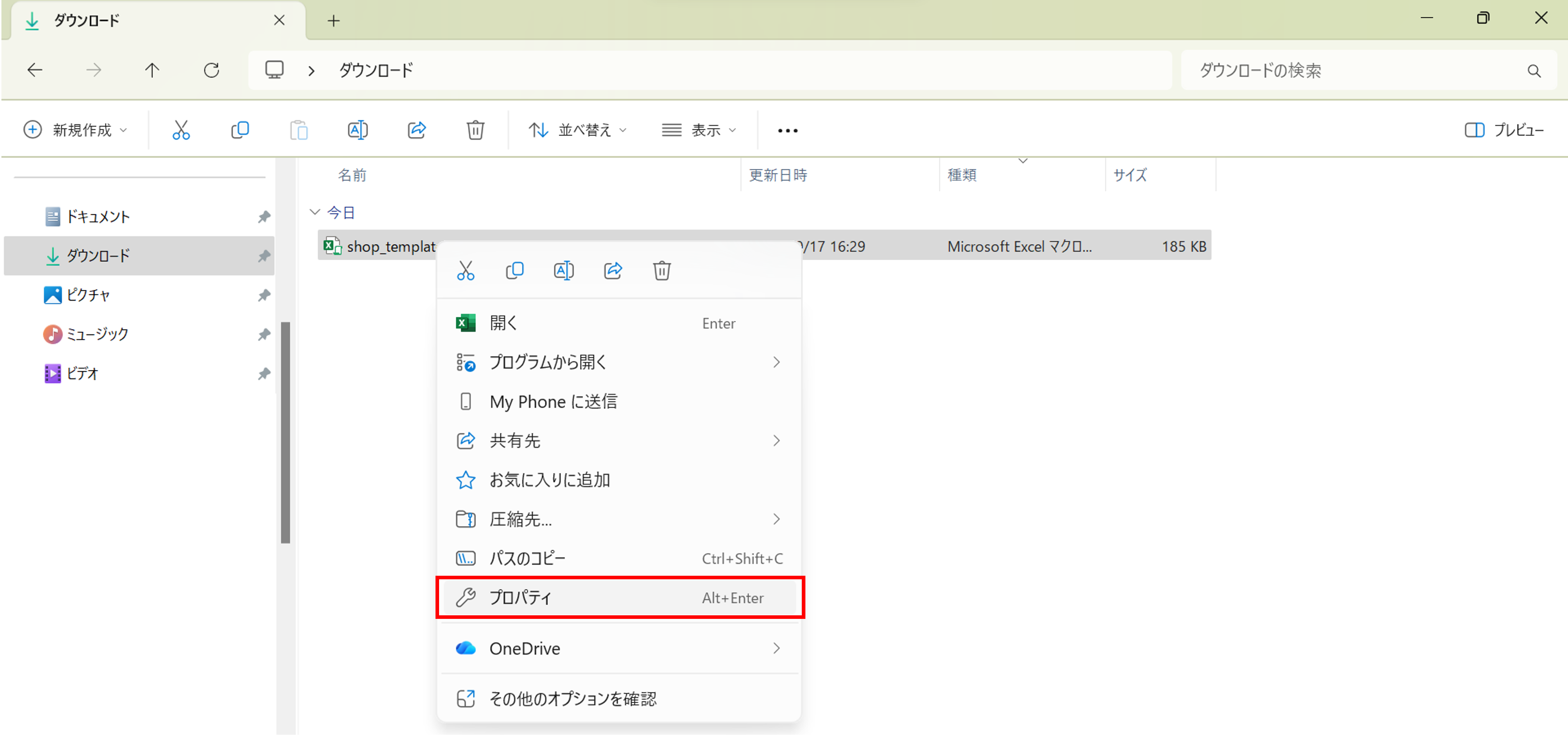
Task: Click the Share icon in the context menu
Action: click(613, 271)
